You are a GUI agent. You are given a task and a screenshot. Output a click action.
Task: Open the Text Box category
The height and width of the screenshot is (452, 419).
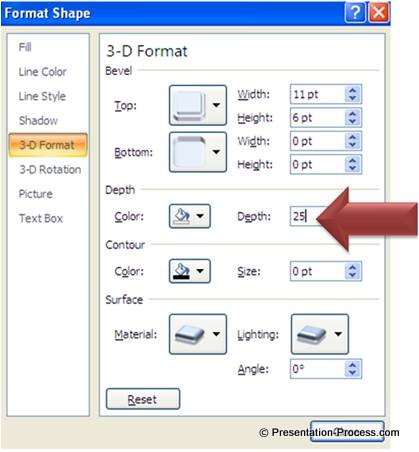pyautogui.click(x=41, y=218)
